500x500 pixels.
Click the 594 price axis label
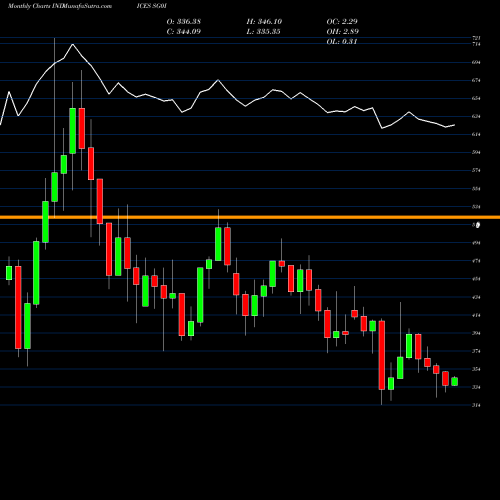[476, 152]
